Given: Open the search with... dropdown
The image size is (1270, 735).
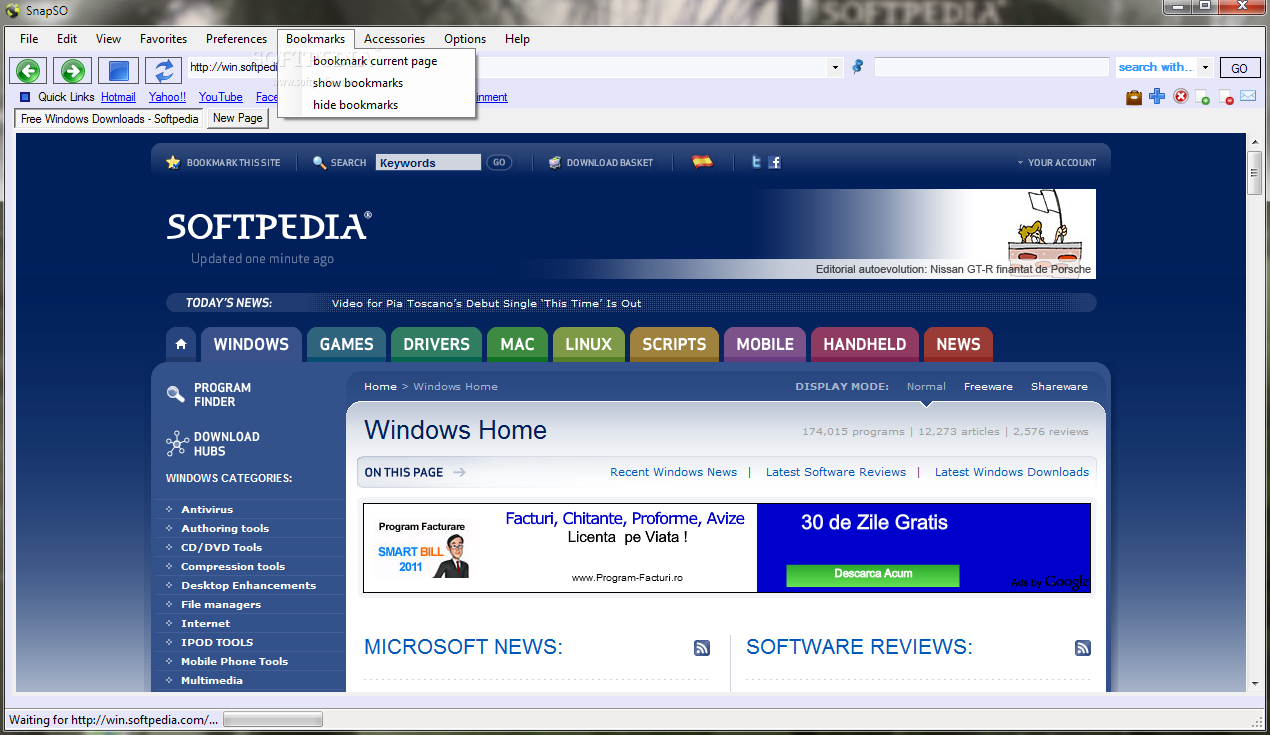Looking at the screenshot, I should (x=1205, y=68).
